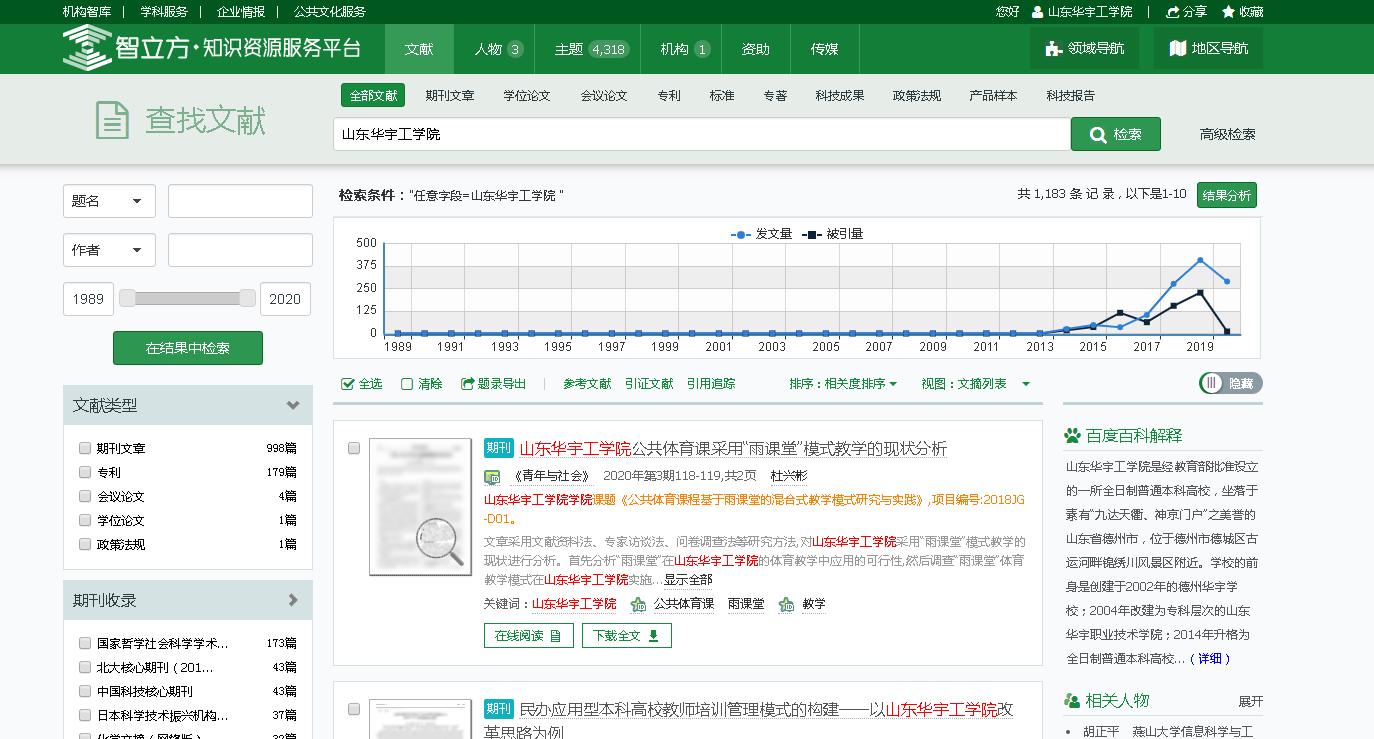Click 在结果中检索 button

coord(188,348)
